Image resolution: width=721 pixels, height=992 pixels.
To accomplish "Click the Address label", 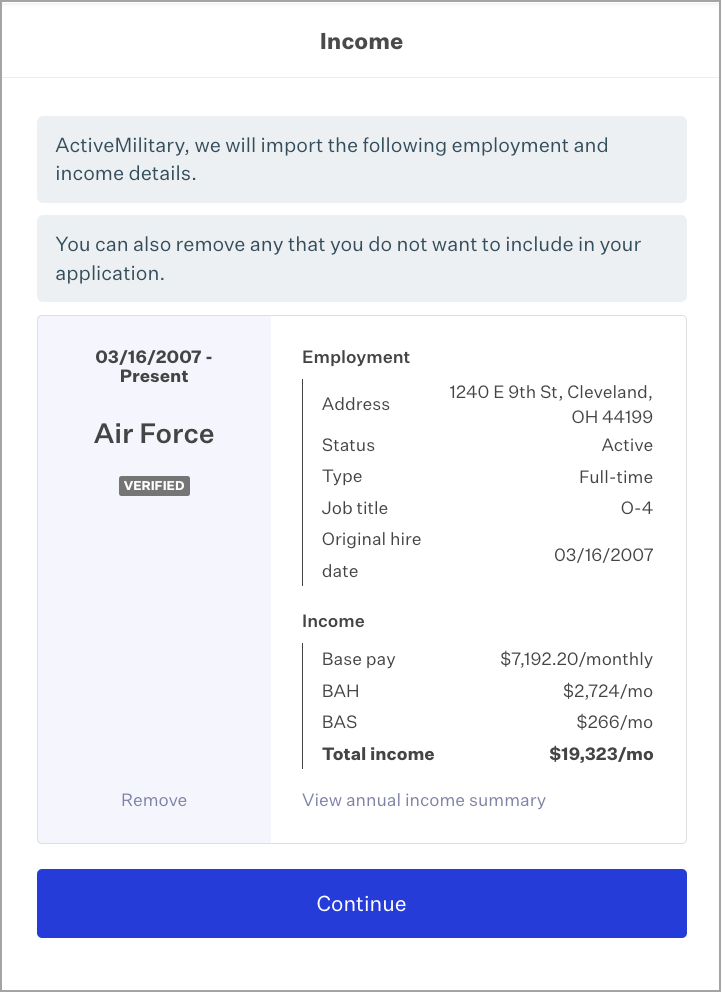I will [355, 404].
